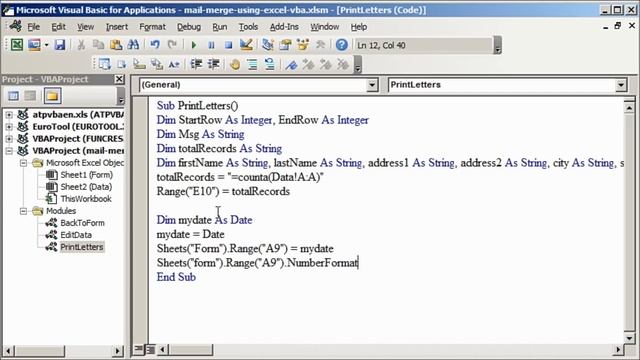Collapse the Microsoft Excel Objects folder
The image size is (640, 360).
pos(23,163)
